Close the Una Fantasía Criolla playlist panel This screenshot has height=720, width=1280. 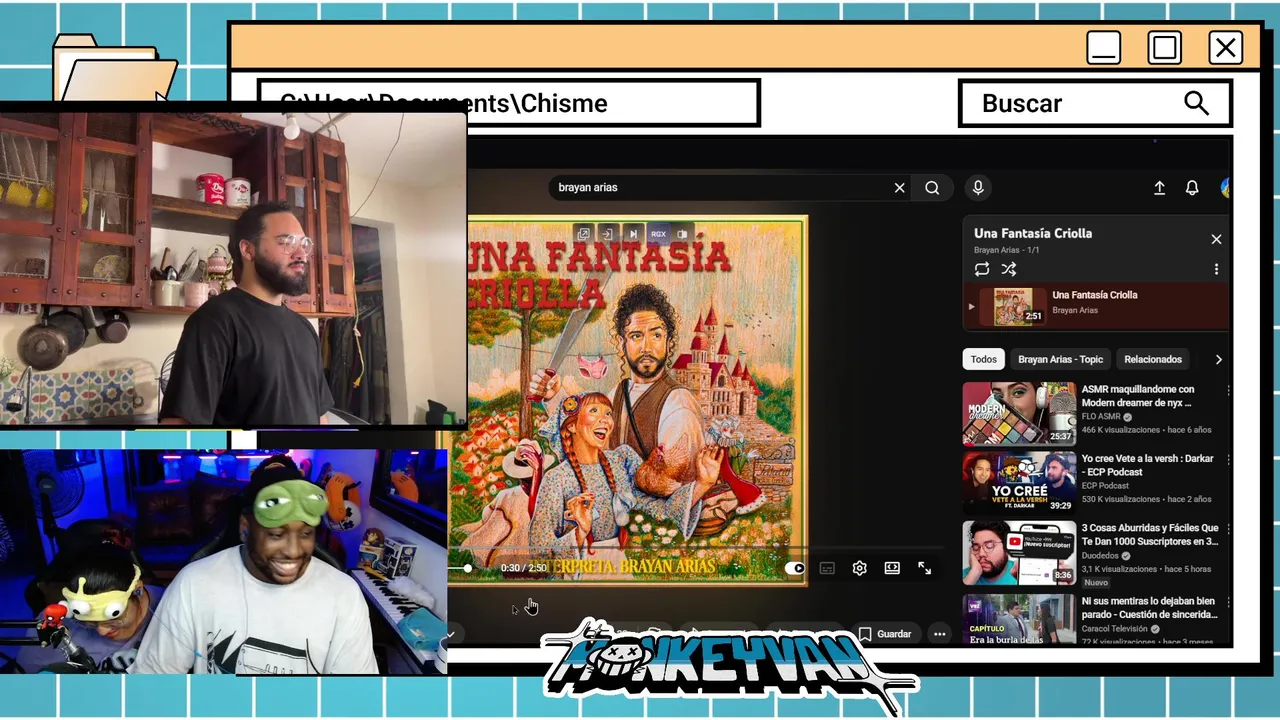[1216, 239]
